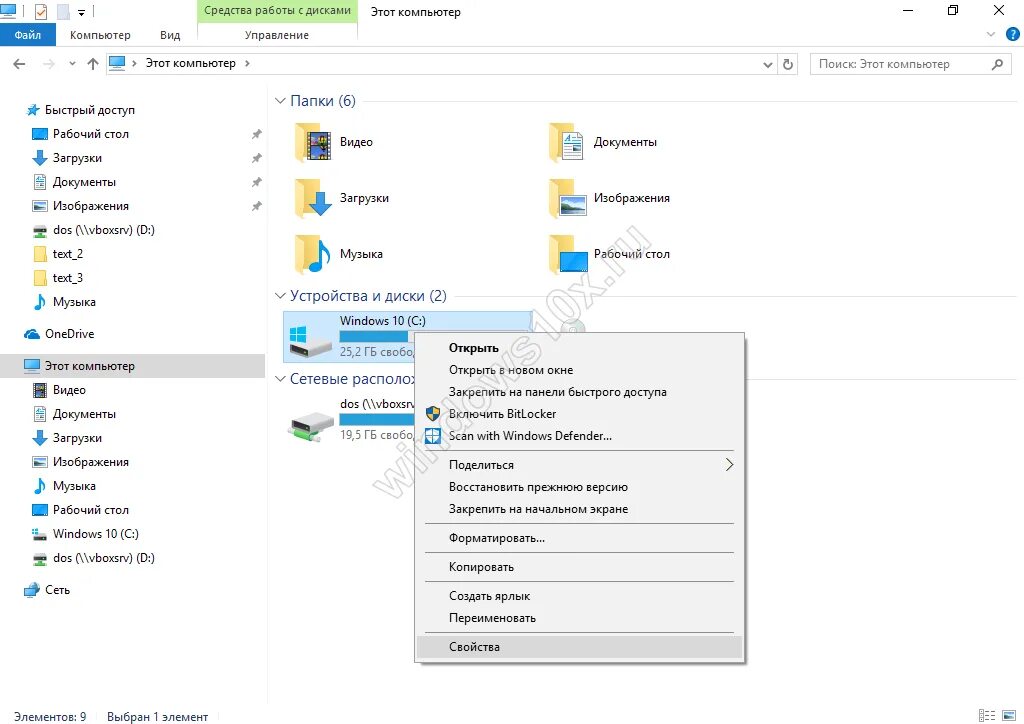Select OneDrive in the navigation pane
The height and width of the screenshot is (724, 1024).
coord(69,334)
